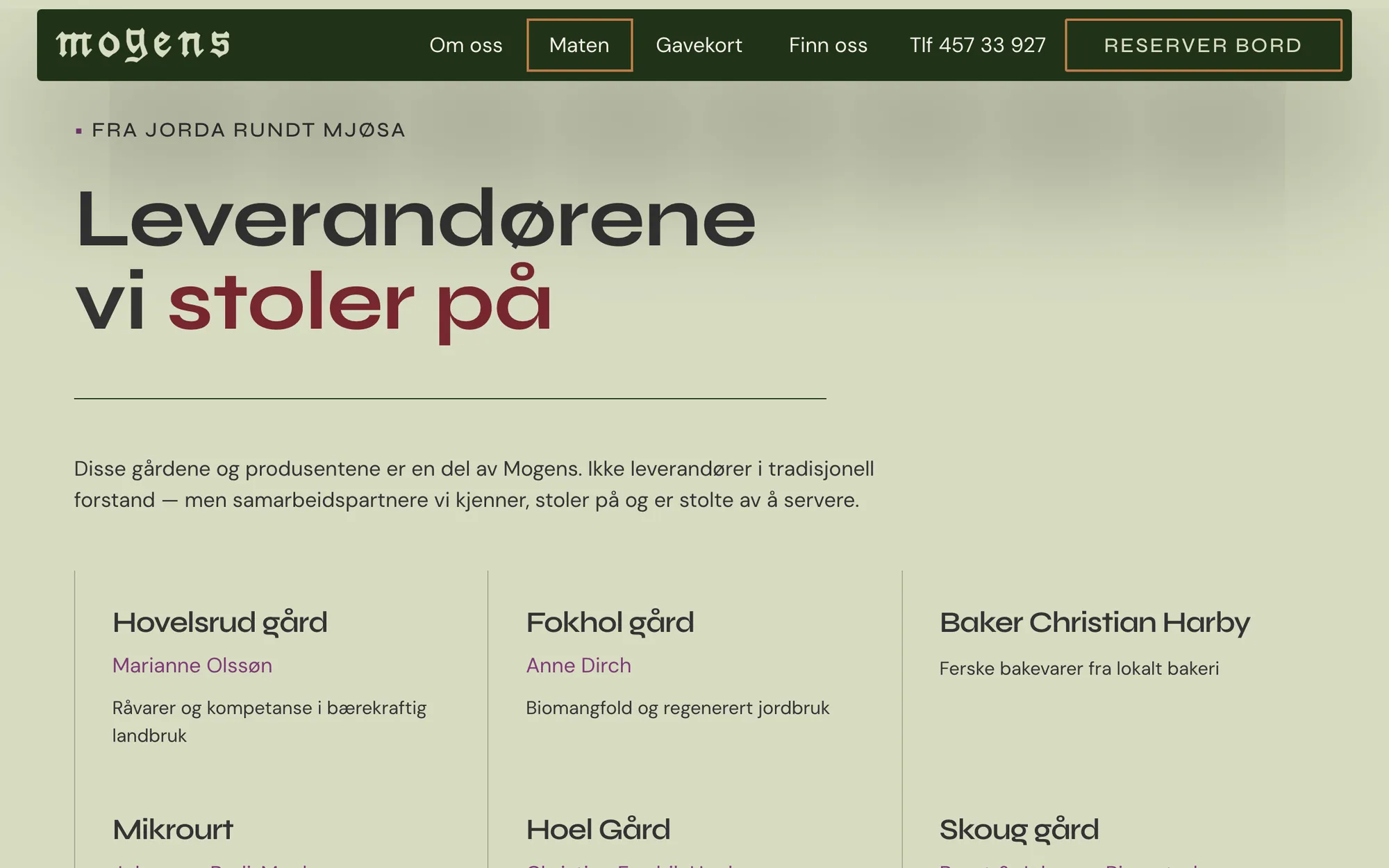Open the Om oss menu item
The image size is (1389, 868).
466,45
